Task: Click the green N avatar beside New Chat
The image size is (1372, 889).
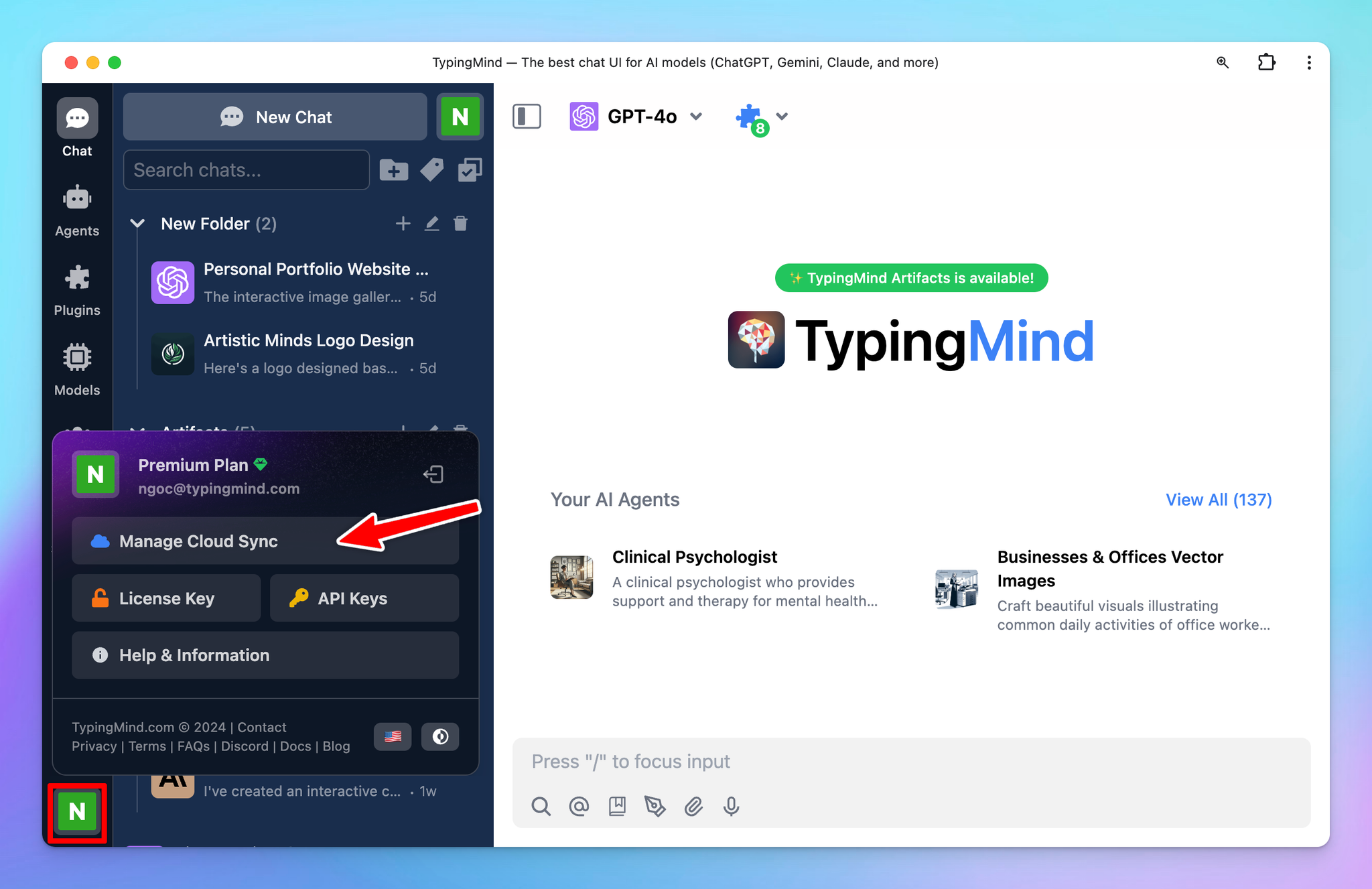Action: (460, 117)
